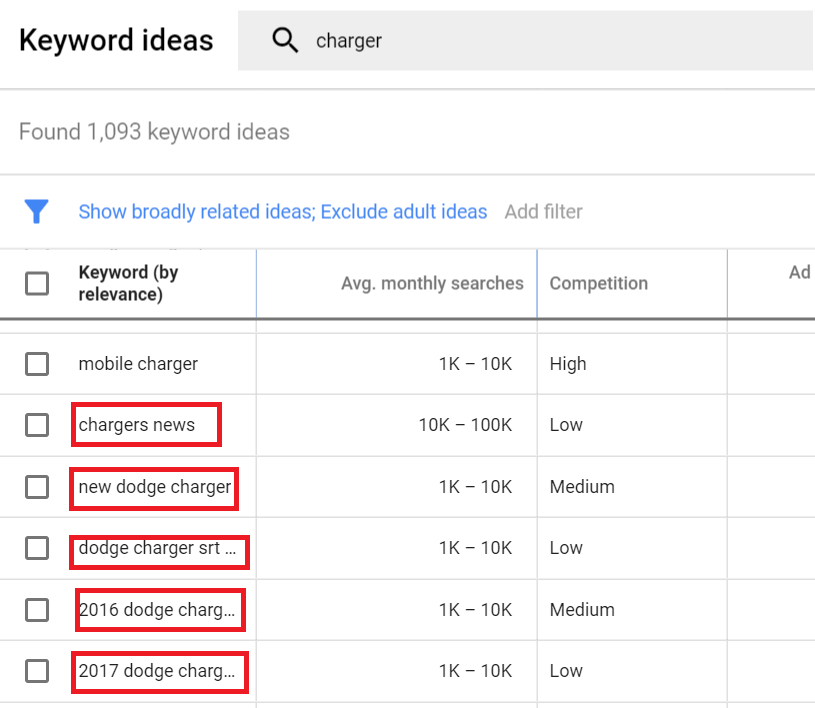
Task: Check the checkbox for new dodge charger
Action: point(37,487)
